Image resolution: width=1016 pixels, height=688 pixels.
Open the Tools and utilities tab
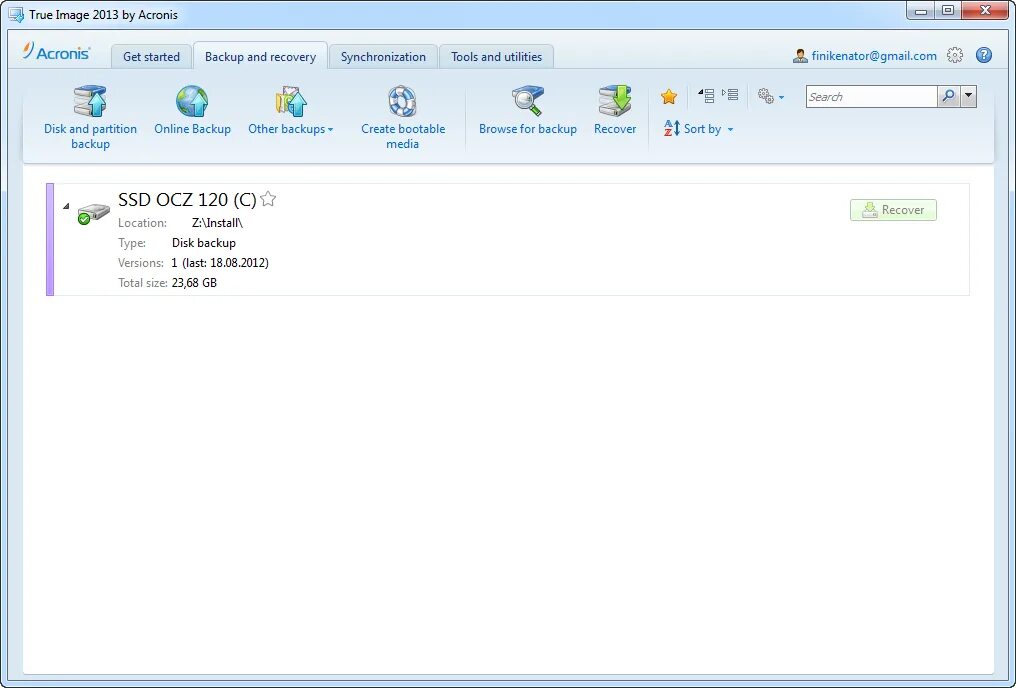pyautogui.click(x=496, y=56)
